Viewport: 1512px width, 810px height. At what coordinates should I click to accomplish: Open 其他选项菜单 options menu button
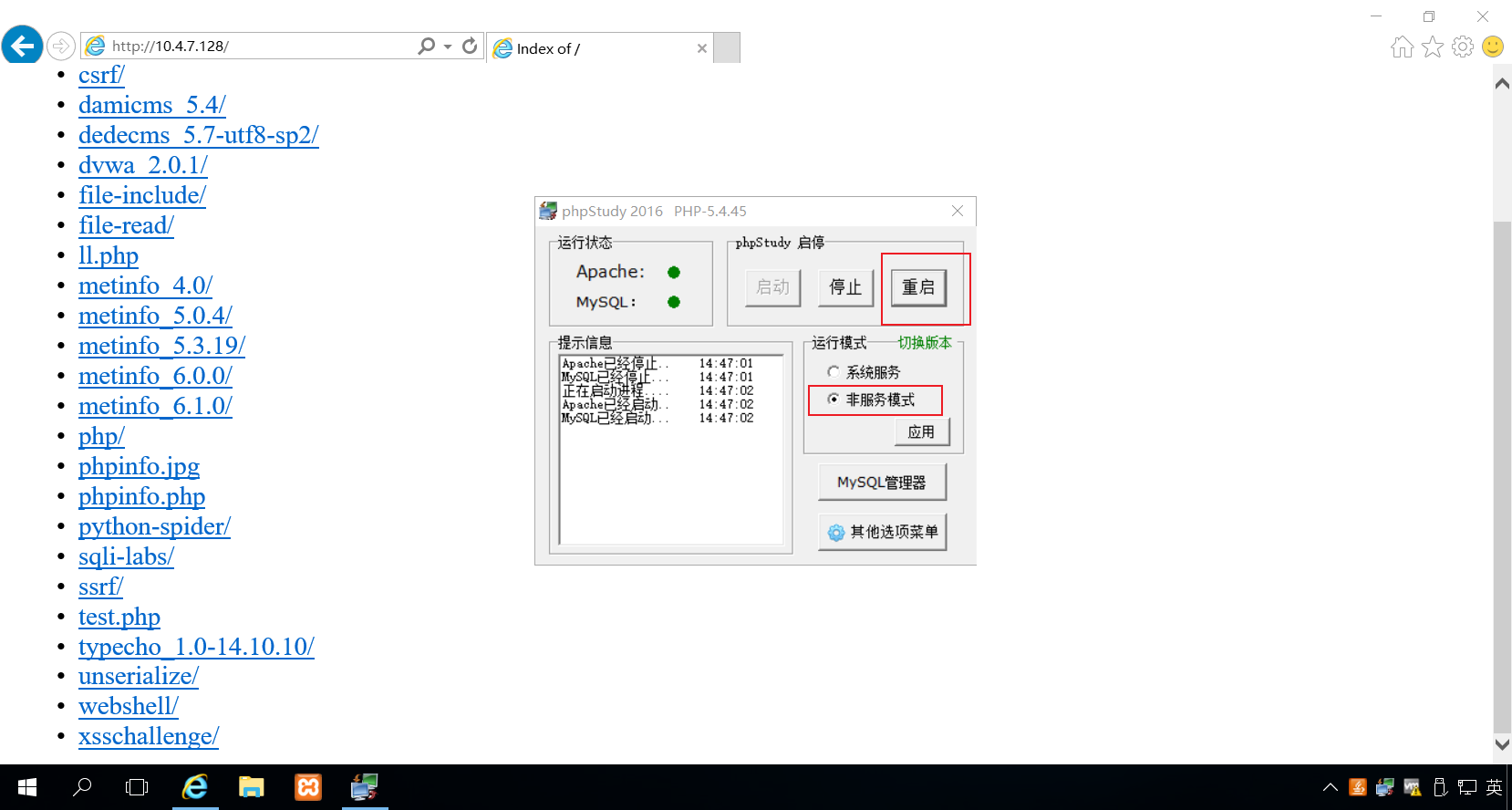click(x=882, y=532)
